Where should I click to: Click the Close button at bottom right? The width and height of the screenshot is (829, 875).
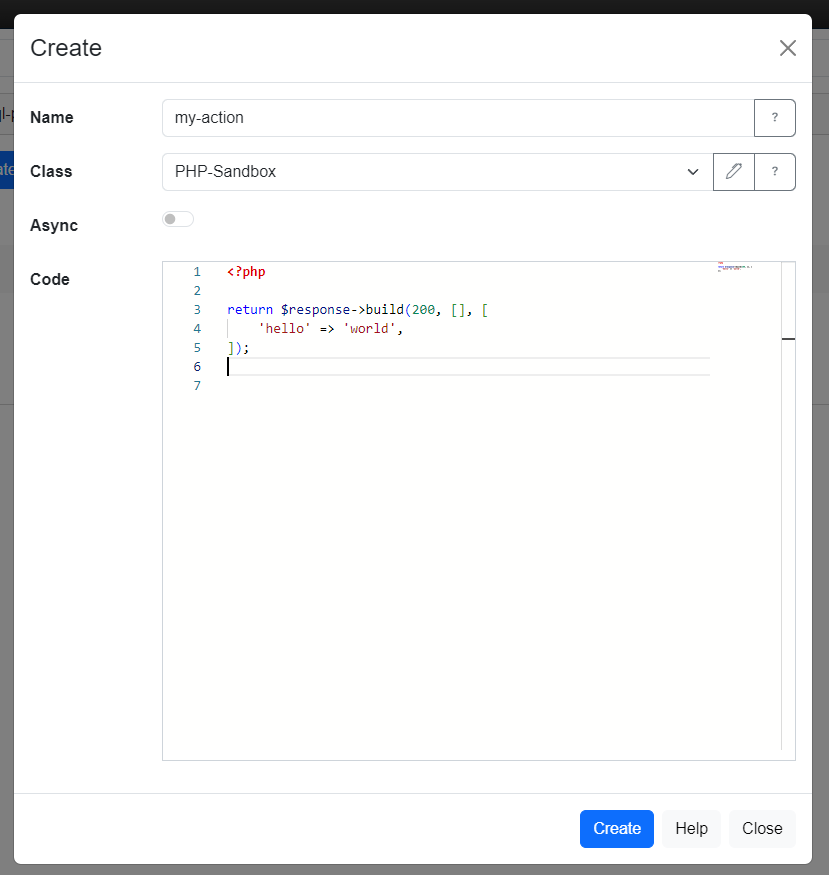[762, 828]
